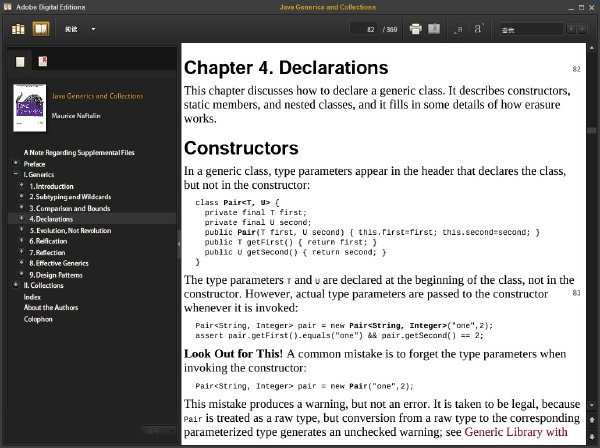600x448 pixels.
Task: Switch to Library view icon
Action: pos(18,29)
